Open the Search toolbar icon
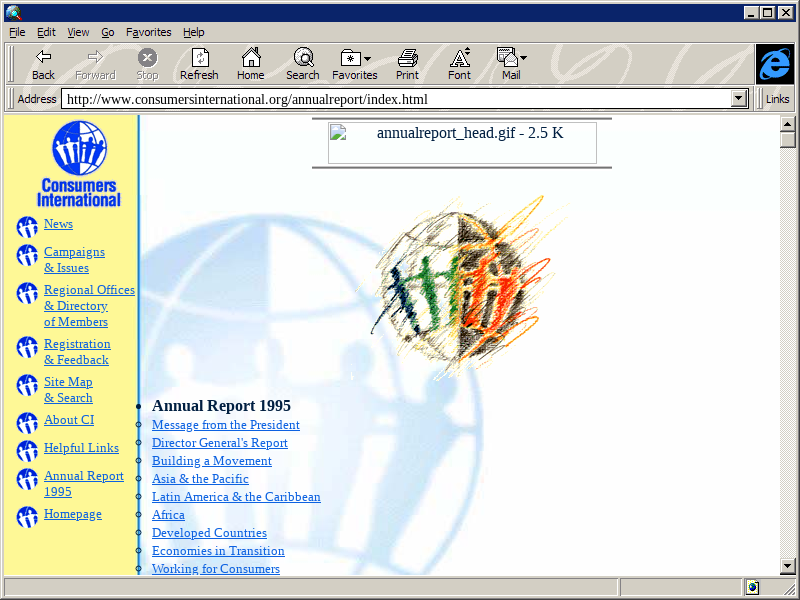The width and height of the screenshot is (800, 600). coord(302,64)
